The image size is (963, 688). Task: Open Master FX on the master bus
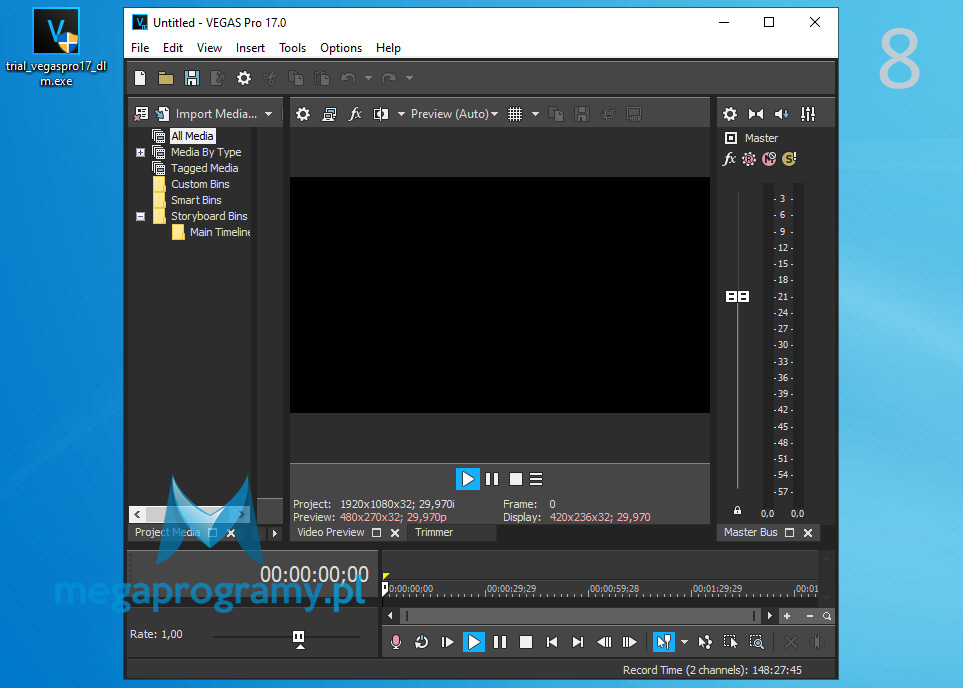pos(729,159)
